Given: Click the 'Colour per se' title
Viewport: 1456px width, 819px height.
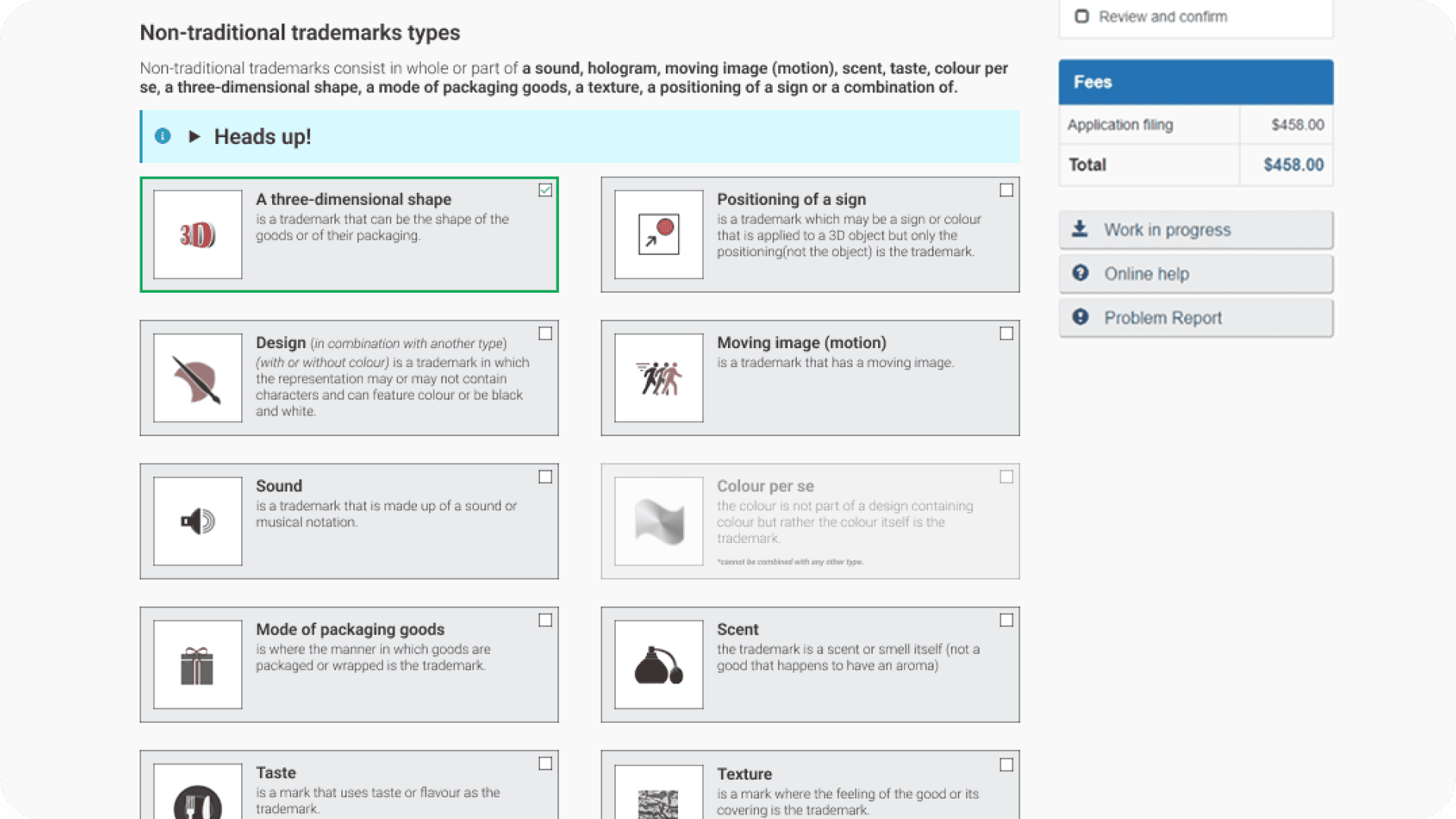Looking at the screenshot, I should (765, 486).
